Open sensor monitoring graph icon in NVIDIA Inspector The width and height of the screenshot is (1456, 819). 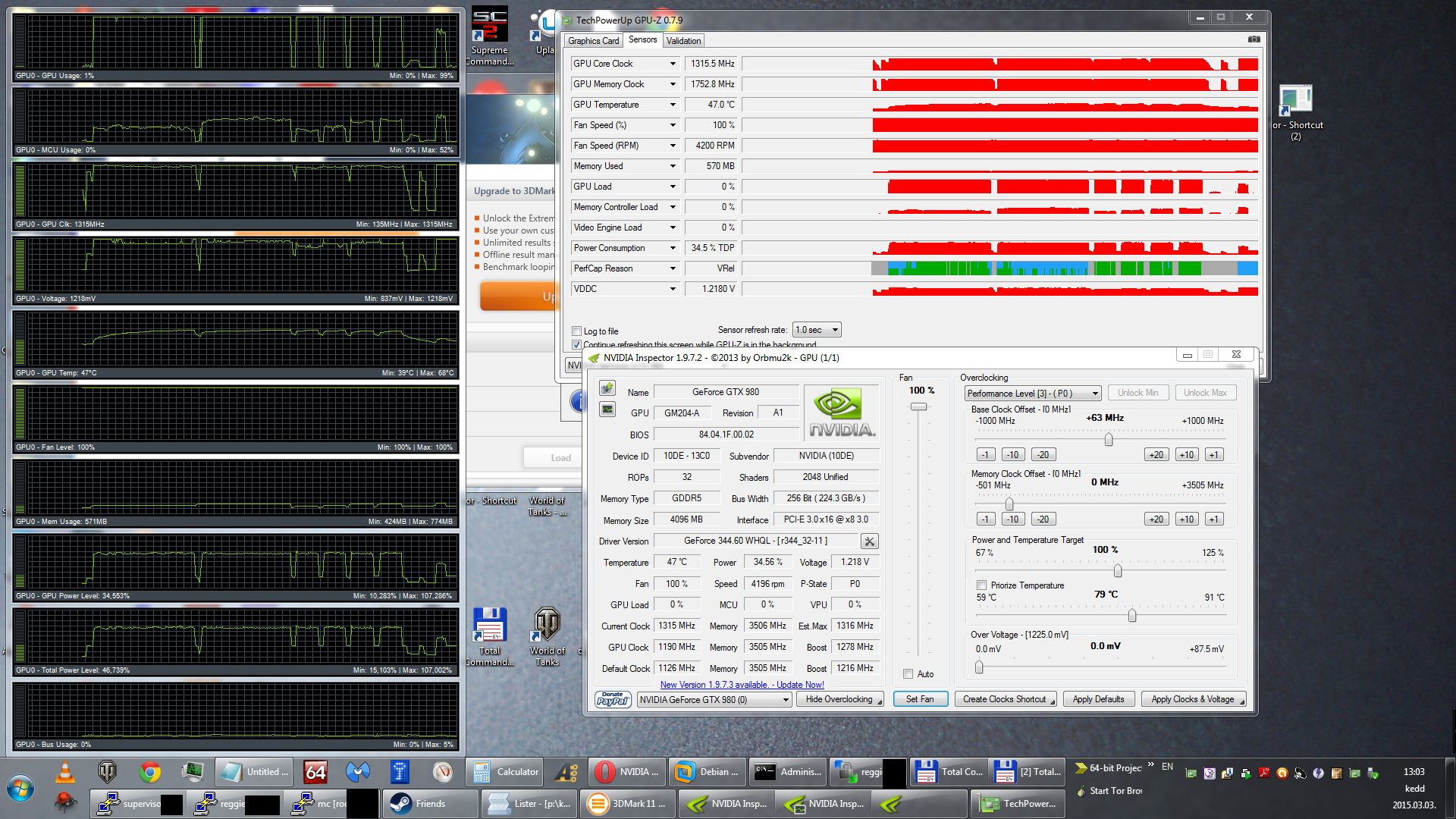pyautogui.click(x=607, y=409)
